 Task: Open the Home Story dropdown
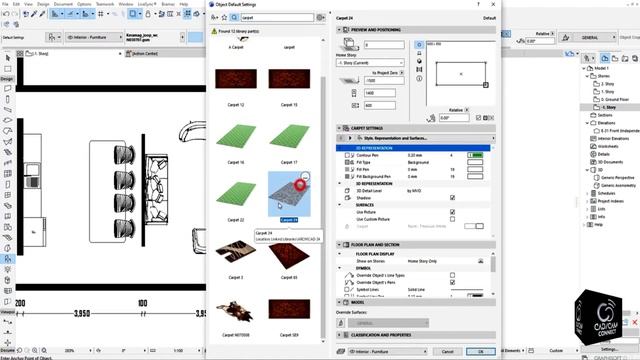370,63
